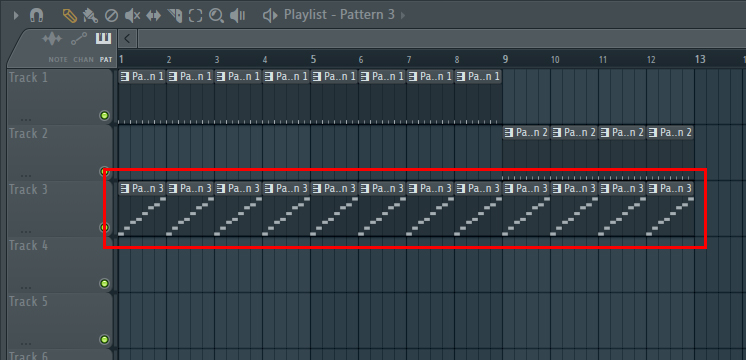This screenshot has height=360, width=746.
Task: Show audio clips via waveform picker icon
Action: click(x=52, y=39)
